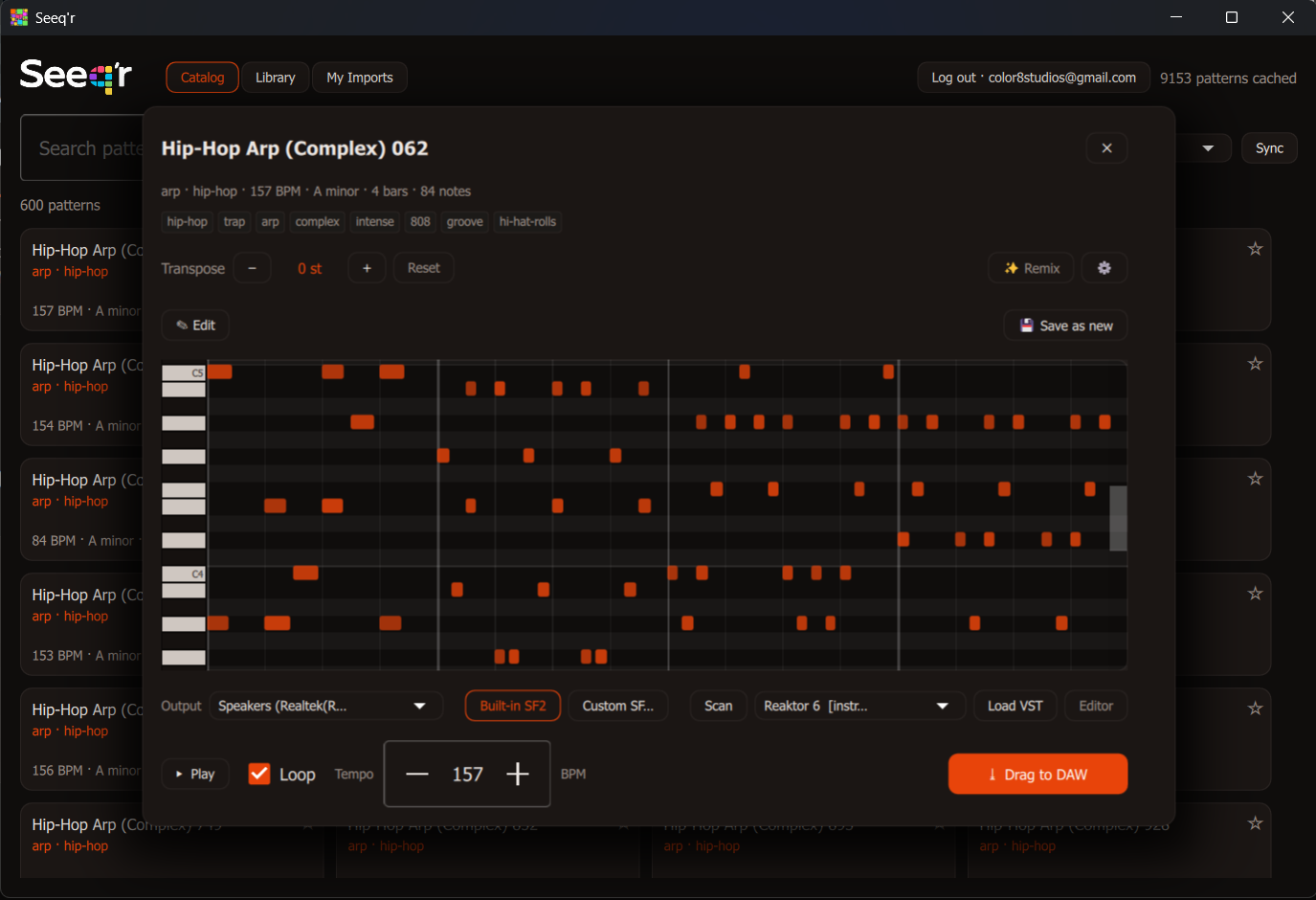Star the fourth-row pattern card
This screenshot has width=1316, height=900.
(x=1255, y=594)
